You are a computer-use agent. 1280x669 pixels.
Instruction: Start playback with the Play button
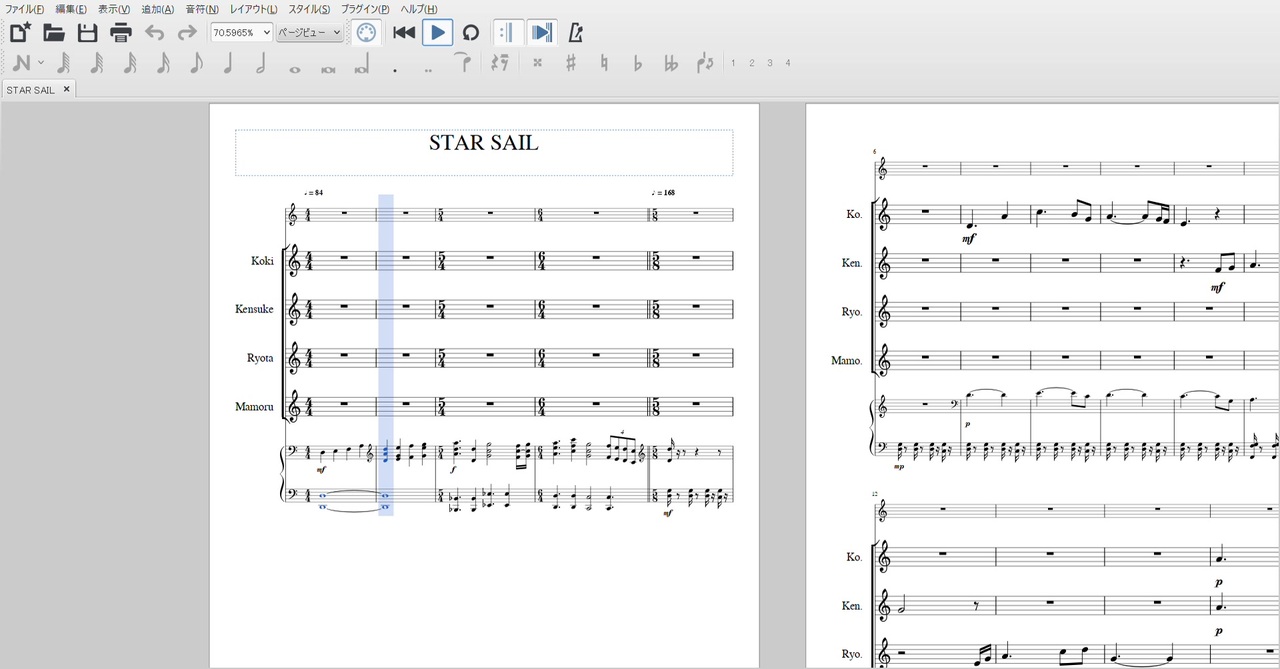tap(437, 32)
